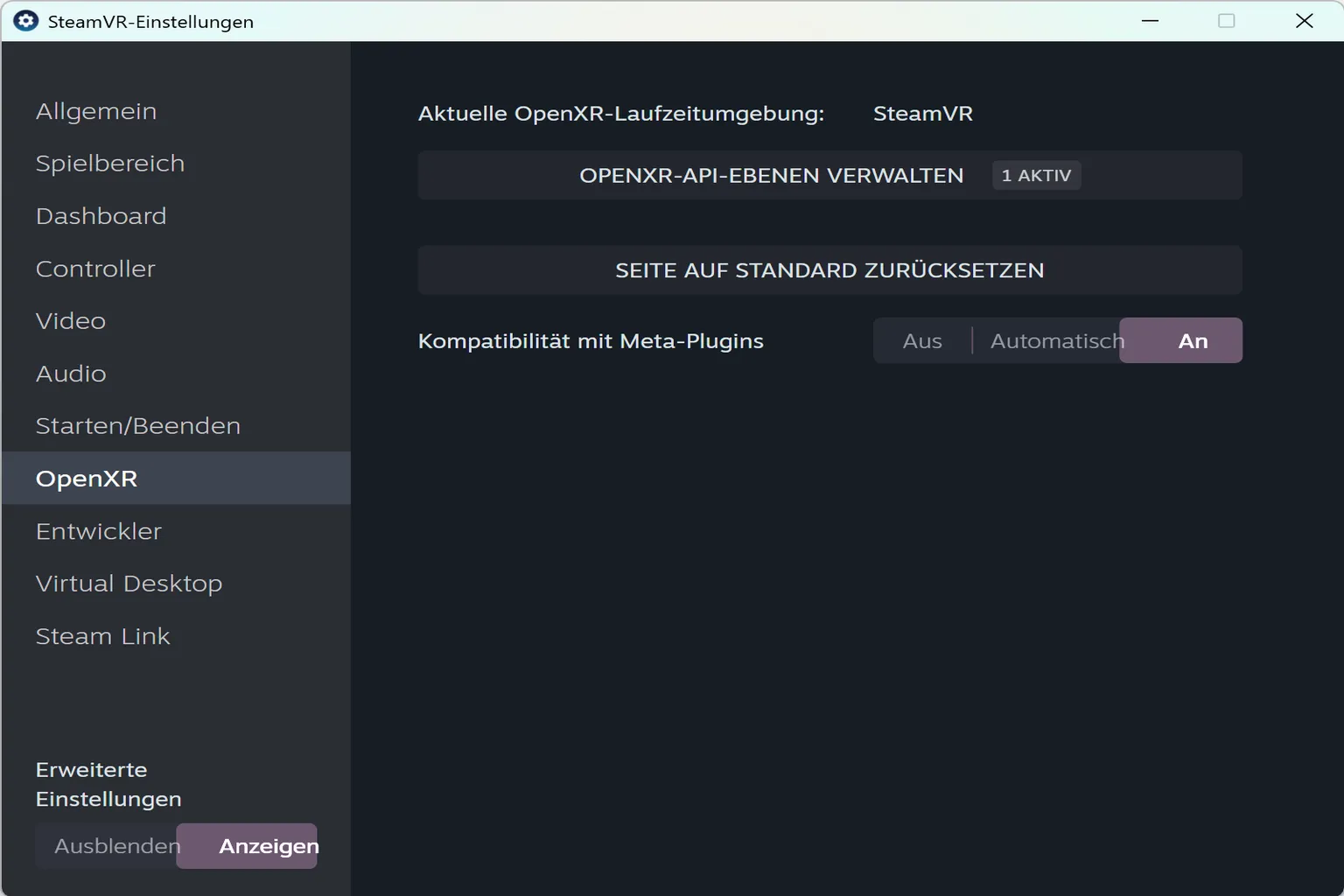
Task: Click the Aktuelle OpenXR-Laufzeitumgebung label
Action: (x=621, y=114)
